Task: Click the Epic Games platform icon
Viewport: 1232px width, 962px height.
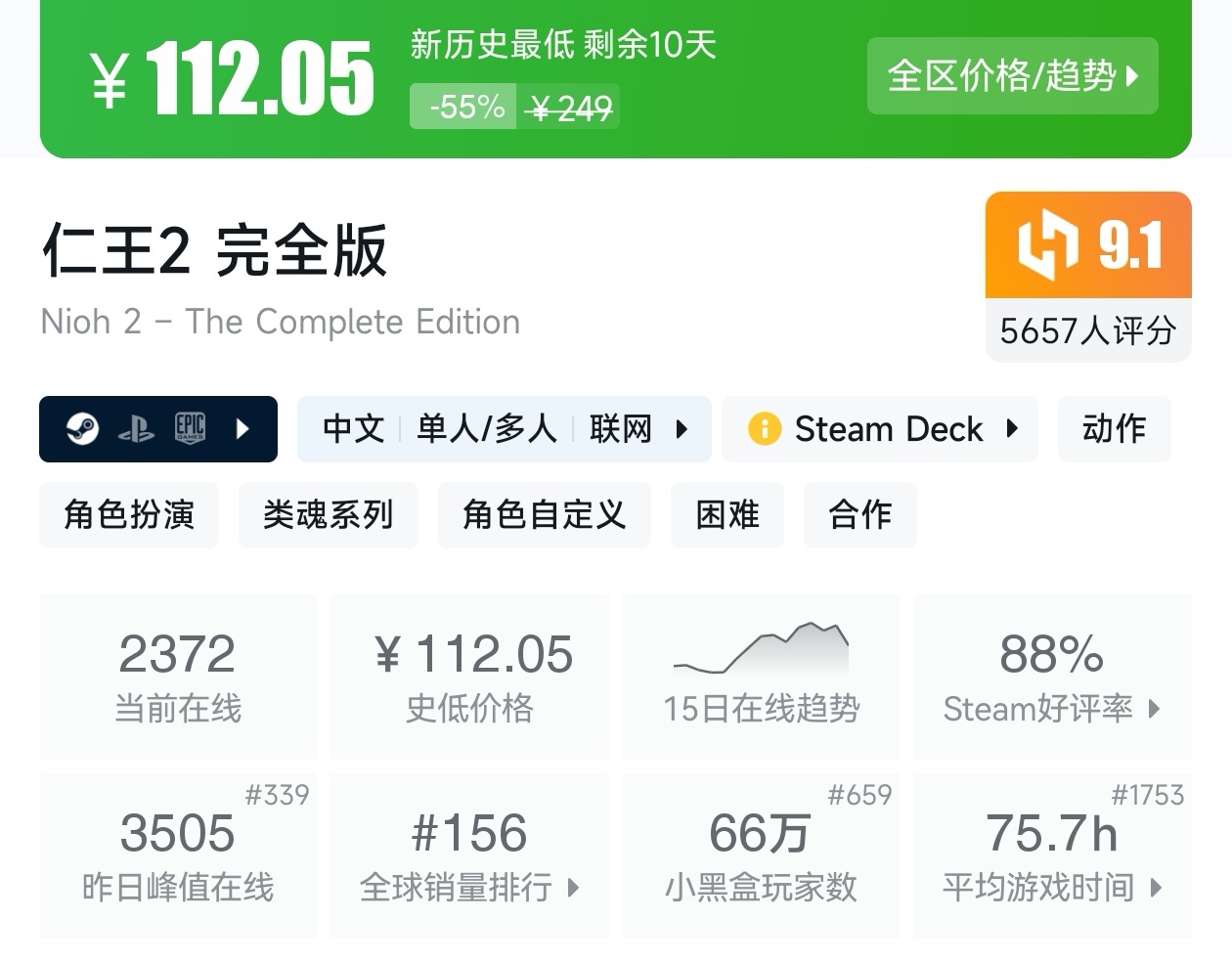Action: coord(189,428)
